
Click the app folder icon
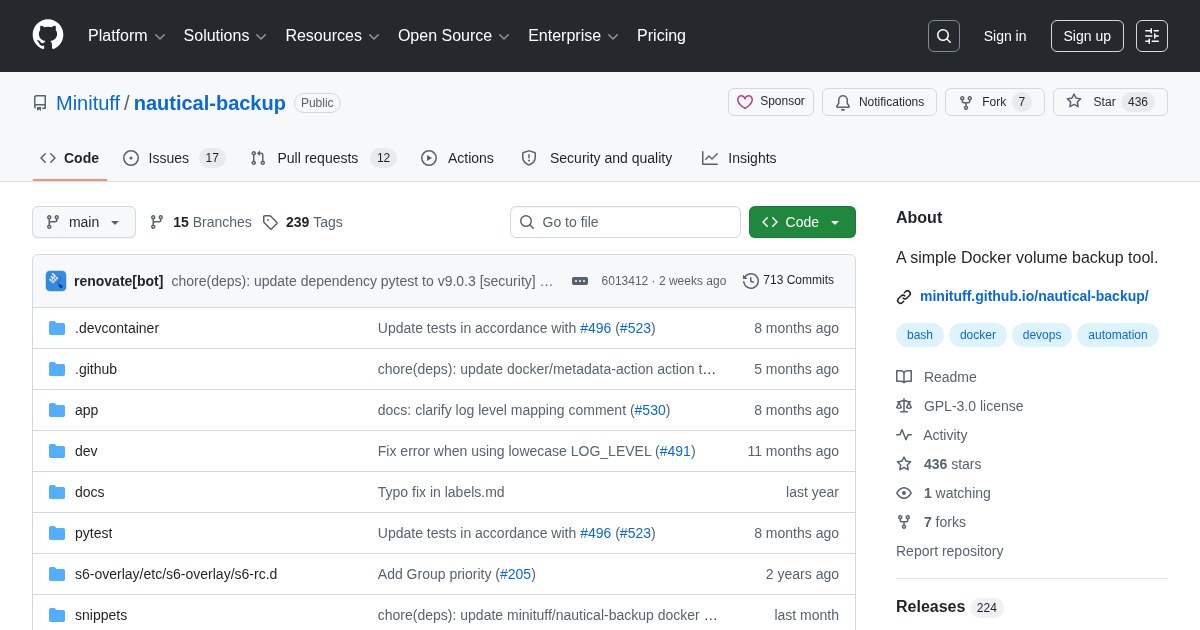click(57, 410)
